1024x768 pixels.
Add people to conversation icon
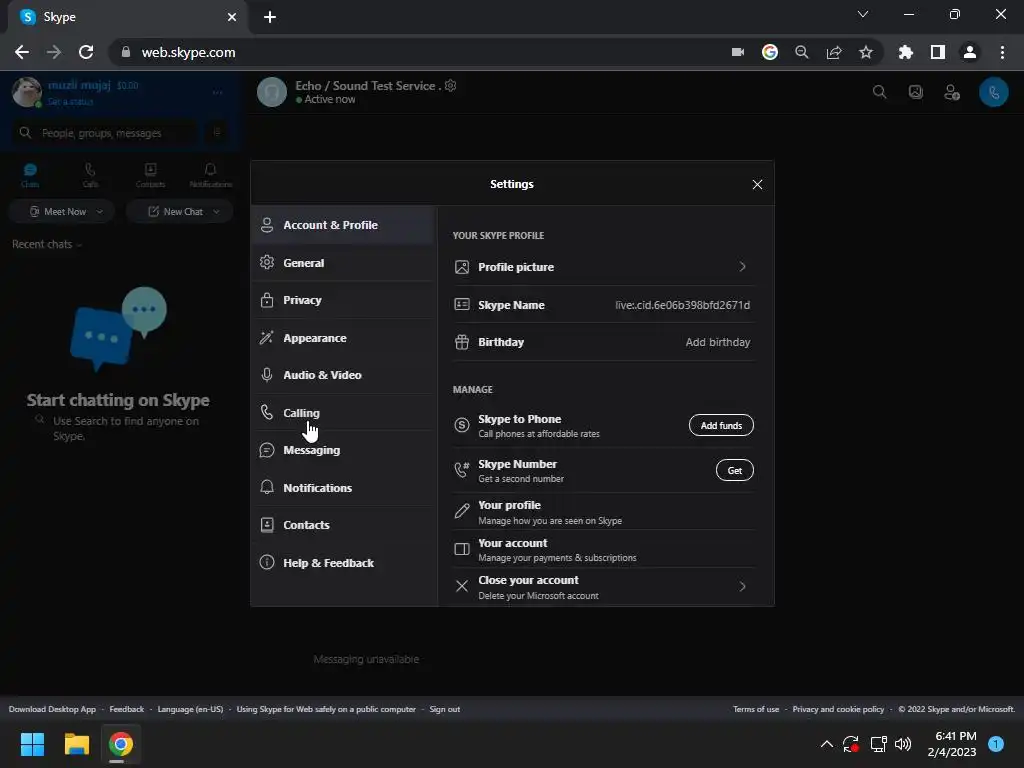coord(952,93)
